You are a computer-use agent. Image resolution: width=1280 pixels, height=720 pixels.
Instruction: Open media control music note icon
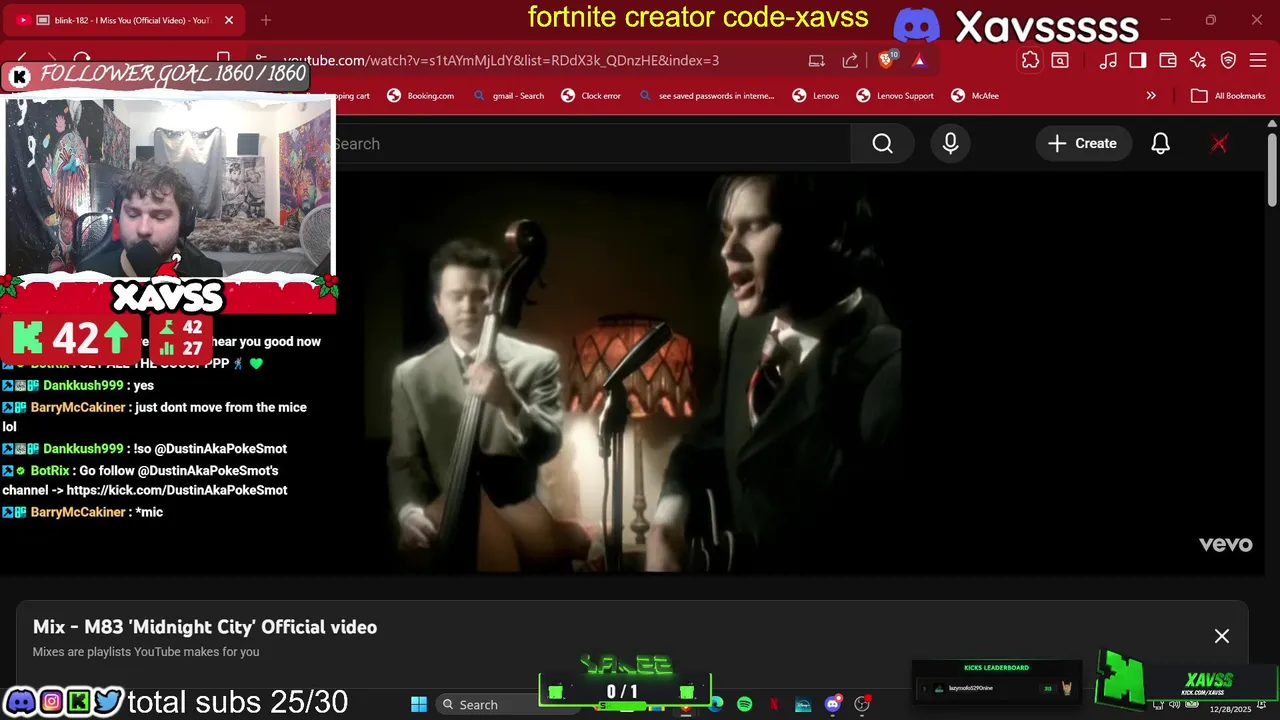click(1107, 60)
